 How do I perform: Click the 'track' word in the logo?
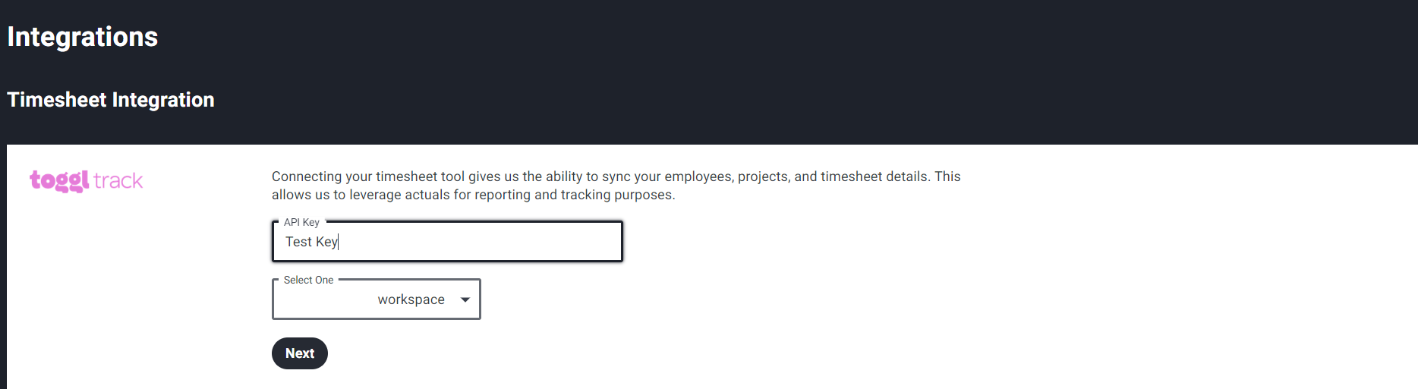point(119,181)
